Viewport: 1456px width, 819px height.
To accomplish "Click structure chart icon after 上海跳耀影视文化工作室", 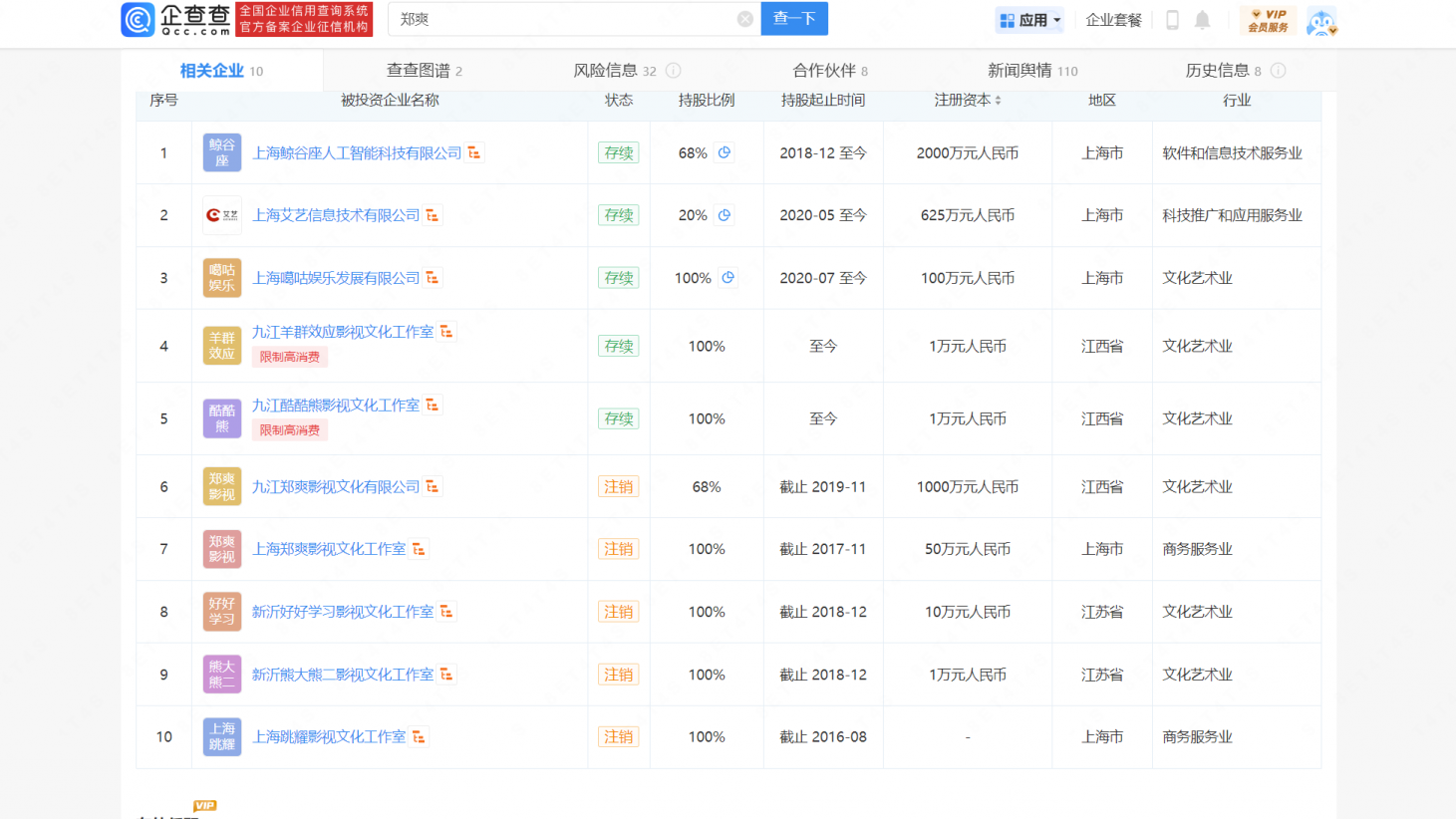I will tap(419, 737).
